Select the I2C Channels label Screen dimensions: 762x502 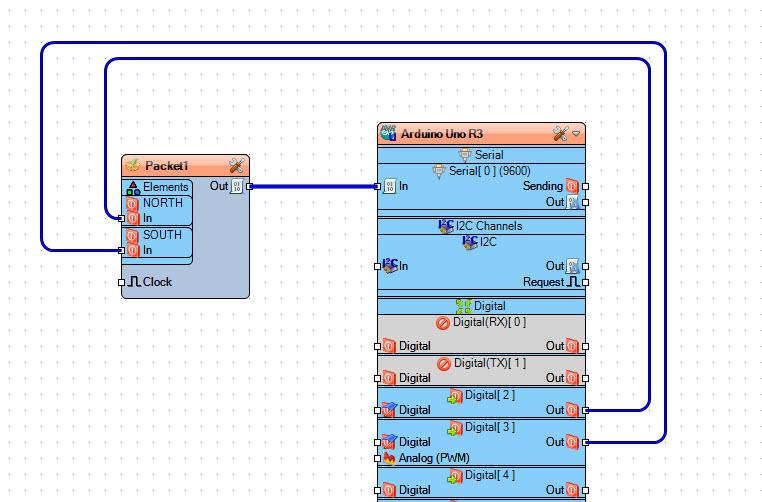click(x=489, y=226)
